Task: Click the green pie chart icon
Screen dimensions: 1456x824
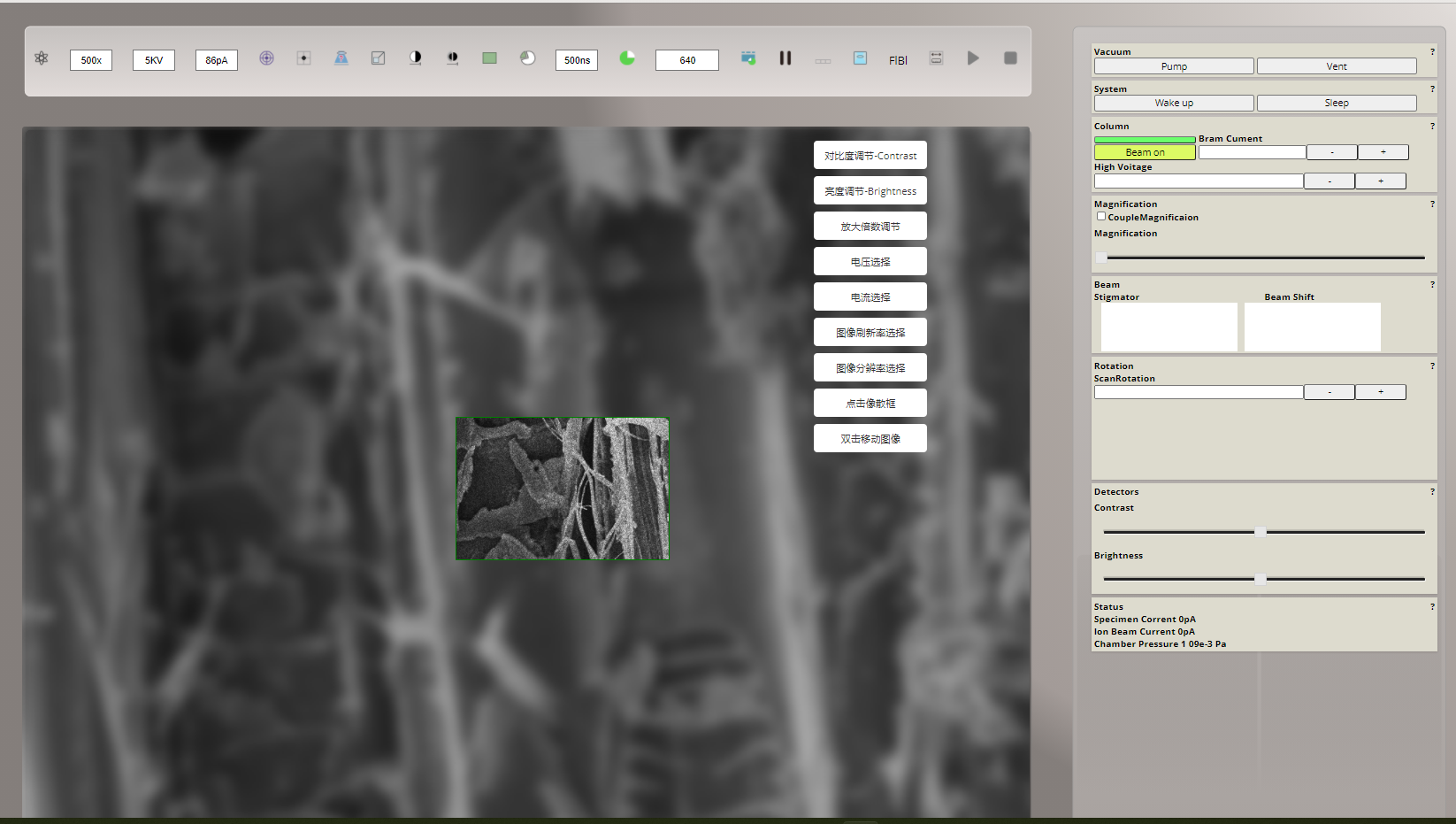Action: [x=627, y=58]
